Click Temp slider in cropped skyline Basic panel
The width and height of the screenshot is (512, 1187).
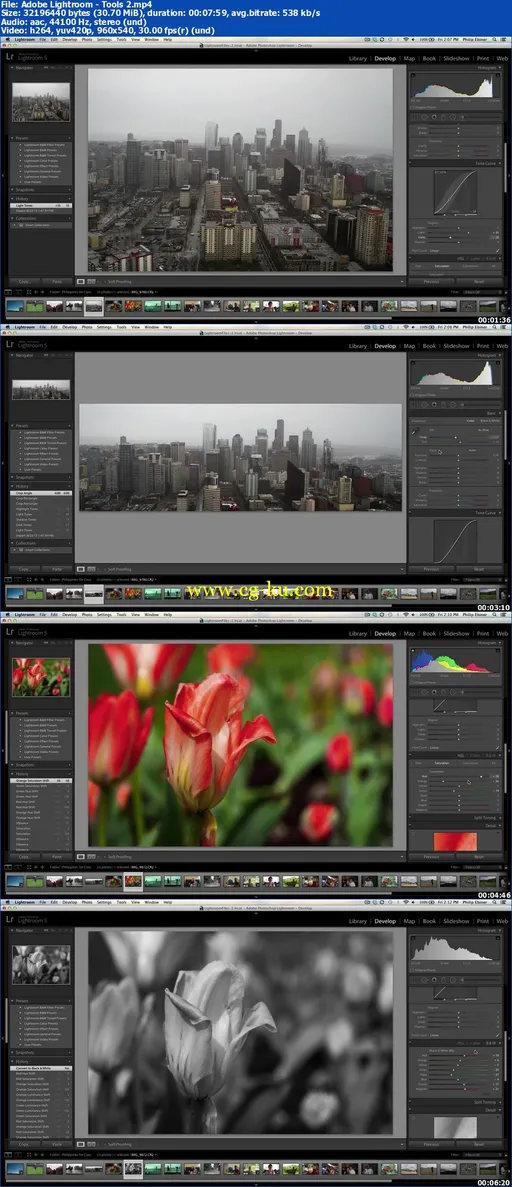[456, 437]
